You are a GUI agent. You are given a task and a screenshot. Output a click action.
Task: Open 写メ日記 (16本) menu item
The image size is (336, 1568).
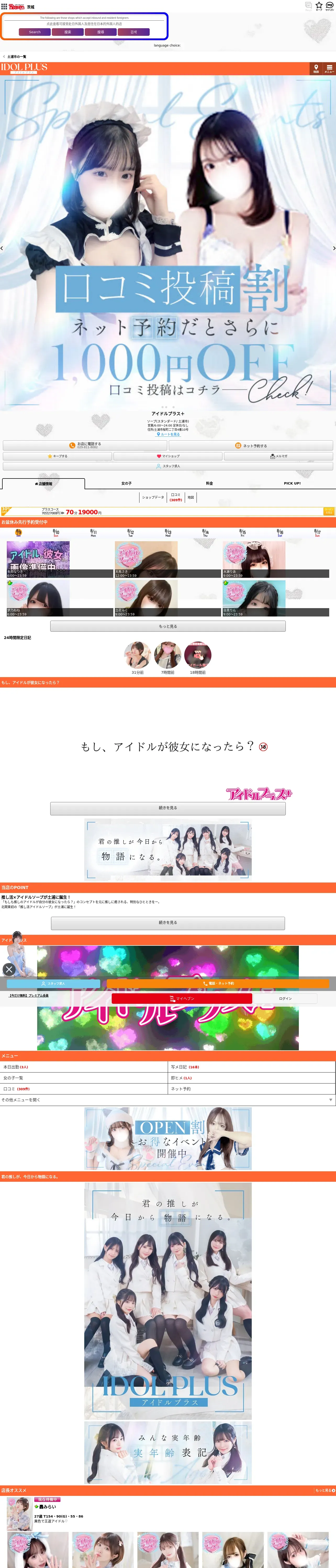(x=252, y=1067)
